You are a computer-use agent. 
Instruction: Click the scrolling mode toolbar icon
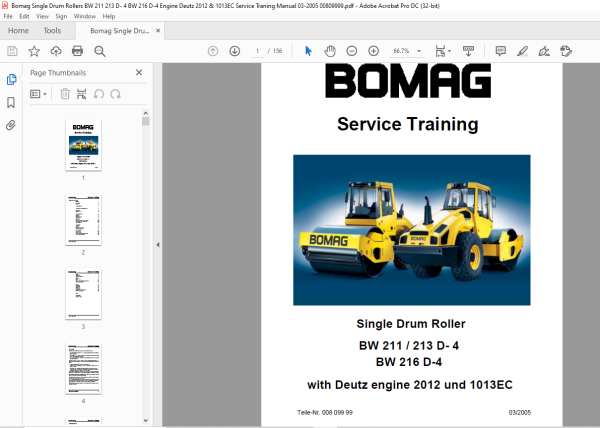[468, 51]
